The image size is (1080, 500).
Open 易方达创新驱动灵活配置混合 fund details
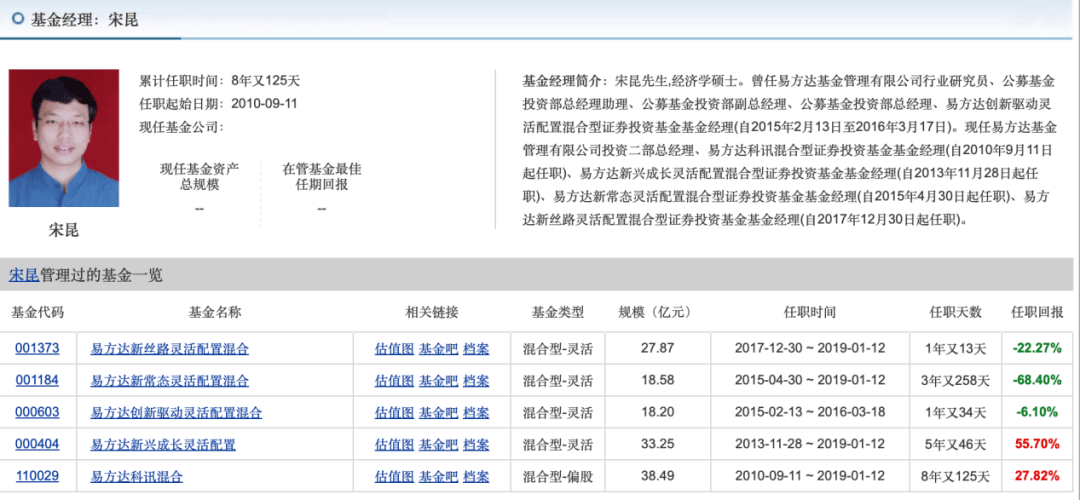pyautogui.click(x=176, y=412)
